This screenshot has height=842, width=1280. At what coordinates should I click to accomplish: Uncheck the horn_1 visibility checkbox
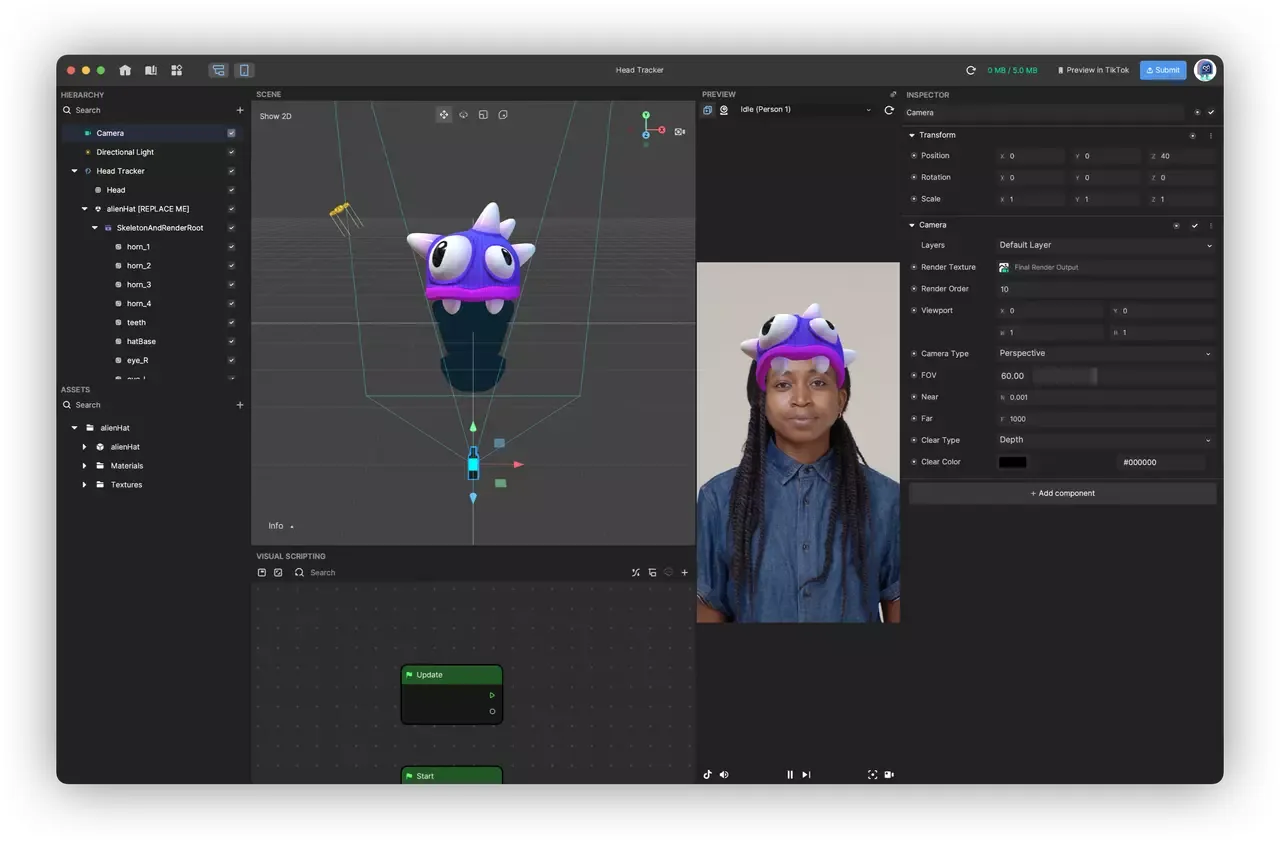coord(231,247)
